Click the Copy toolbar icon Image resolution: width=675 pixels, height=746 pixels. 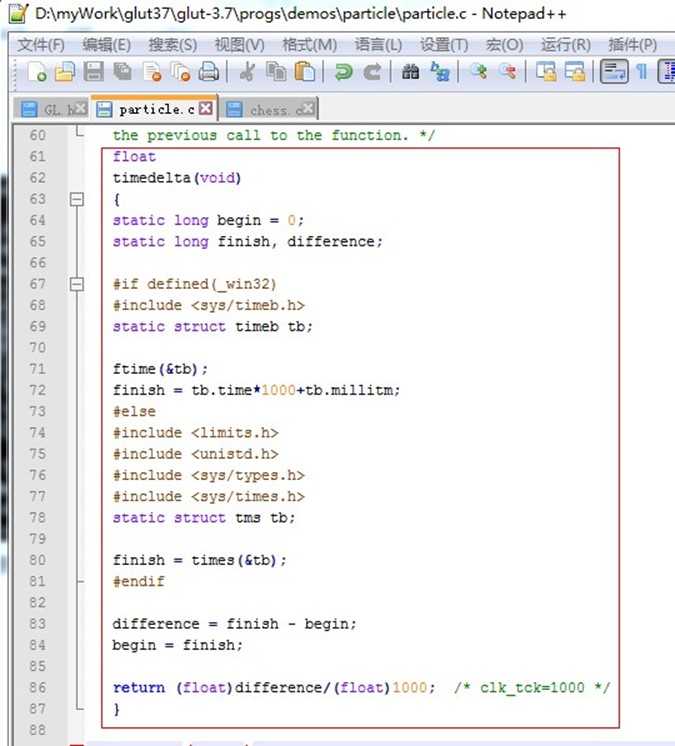tap(276, 72)
